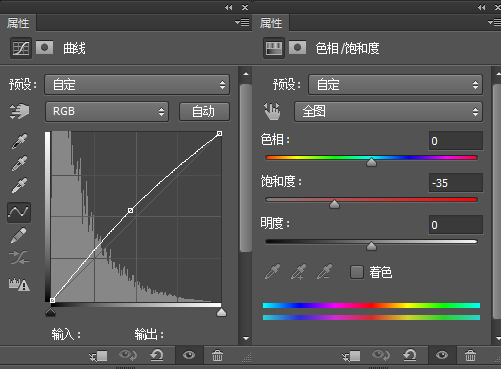Image resolution: width=501 pixels, height=369 pixels.
Task: Open the Curves panel flyout menu
Action: click(x=242, y=22)
